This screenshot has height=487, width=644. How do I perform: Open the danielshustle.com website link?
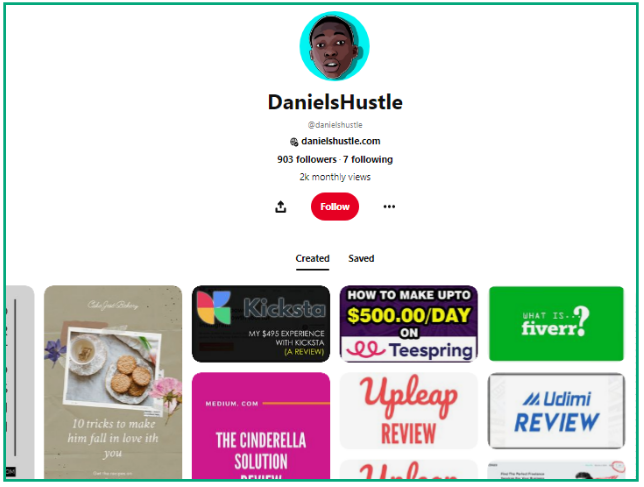(x=340, y=141)
